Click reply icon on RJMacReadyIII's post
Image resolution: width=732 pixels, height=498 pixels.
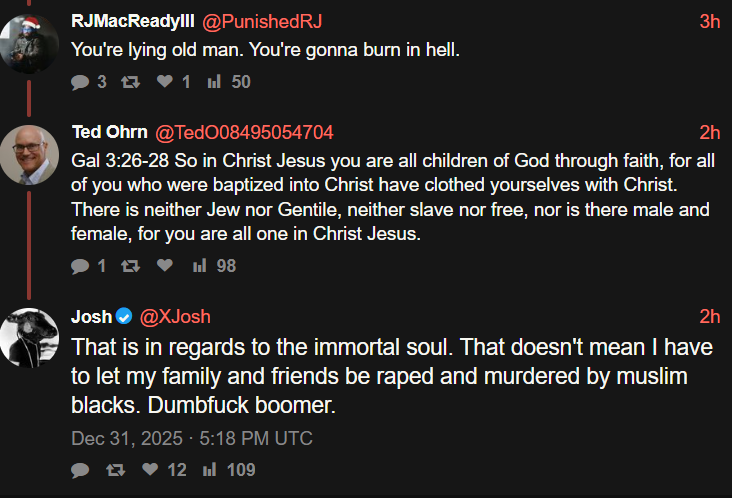80,82
